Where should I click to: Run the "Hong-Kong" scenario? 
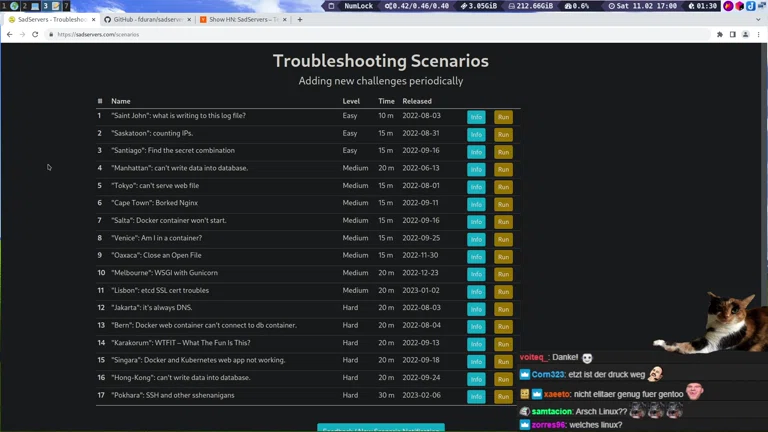click(503, 379)
